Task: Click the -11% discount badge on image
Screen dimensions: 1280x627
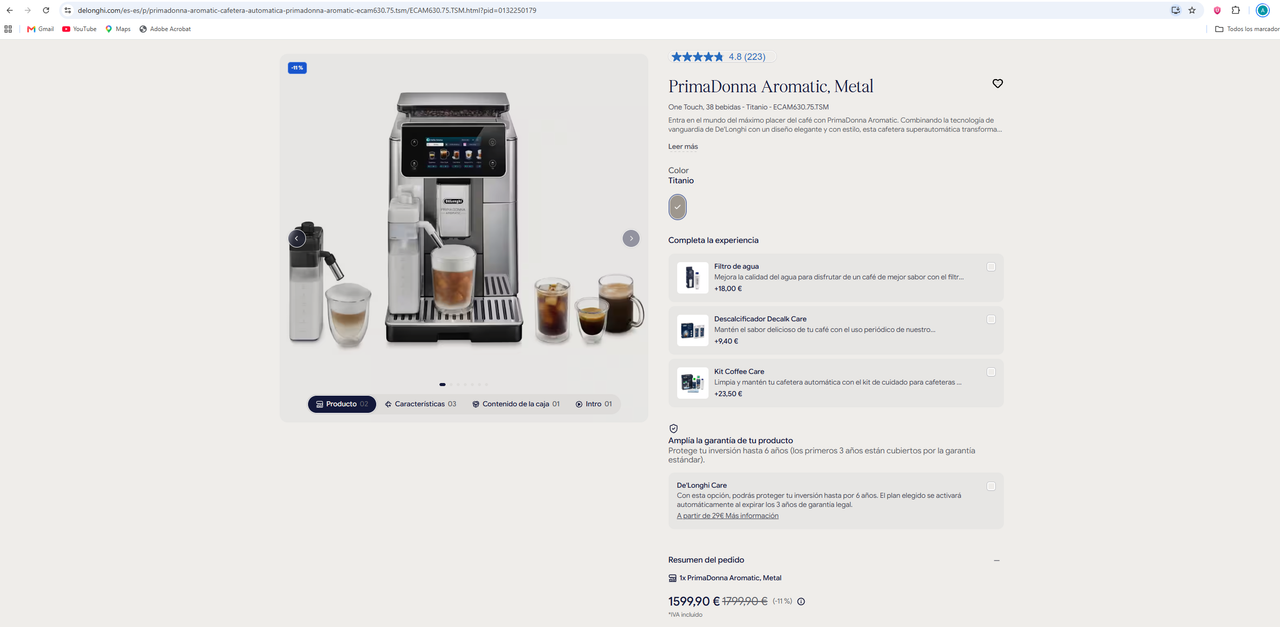Action: (x=297, y=68)
